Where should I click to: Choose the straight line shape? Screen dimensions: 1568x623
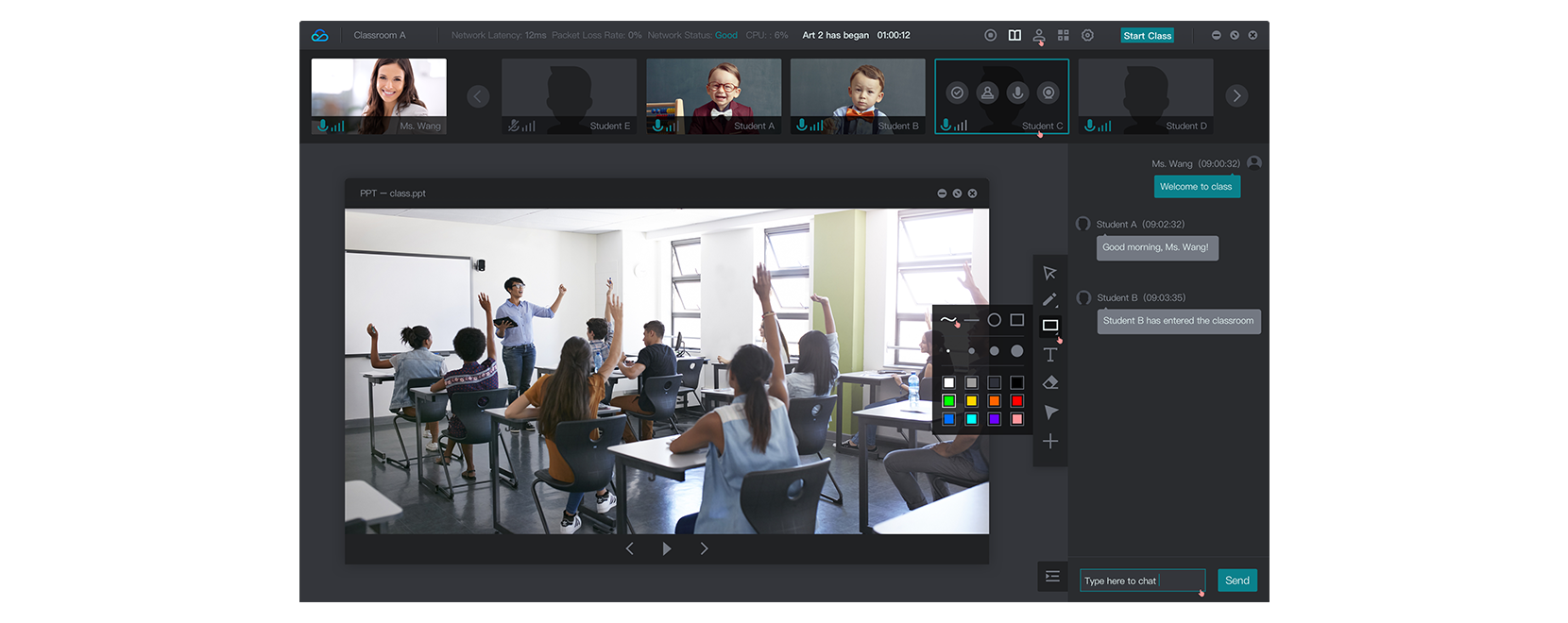tap(971, 320)
